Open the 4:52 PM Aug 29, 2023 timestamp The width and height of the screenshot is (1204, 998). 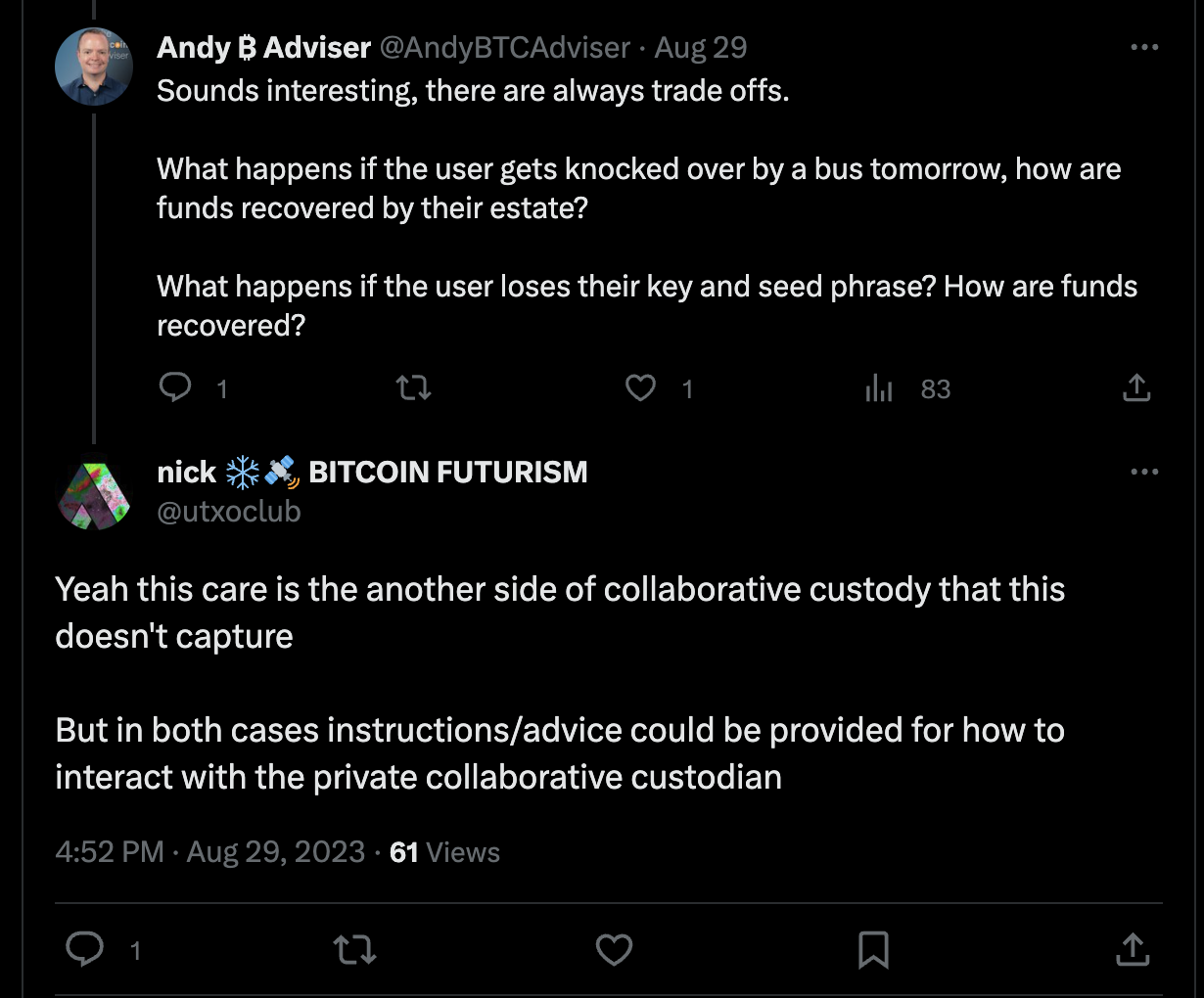pyautogui.click(x=209, y=852)
